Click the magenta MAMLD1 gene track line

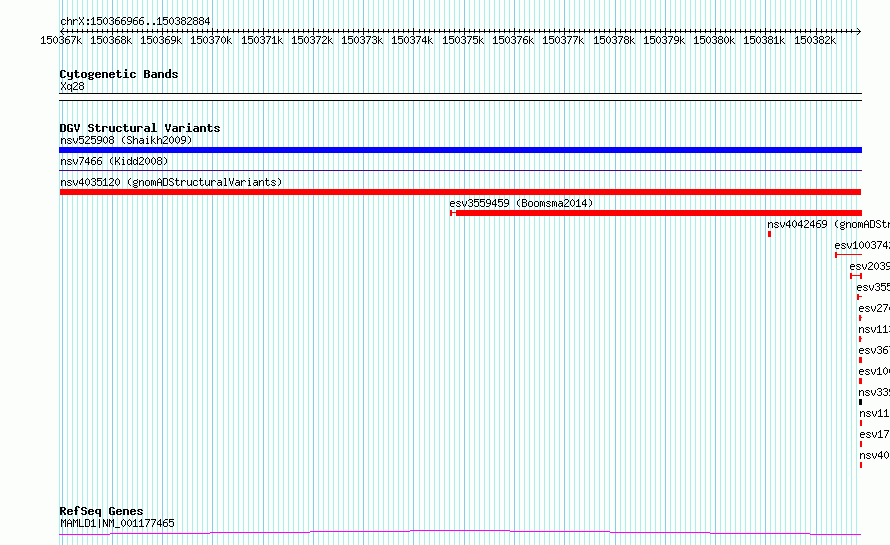460,533
